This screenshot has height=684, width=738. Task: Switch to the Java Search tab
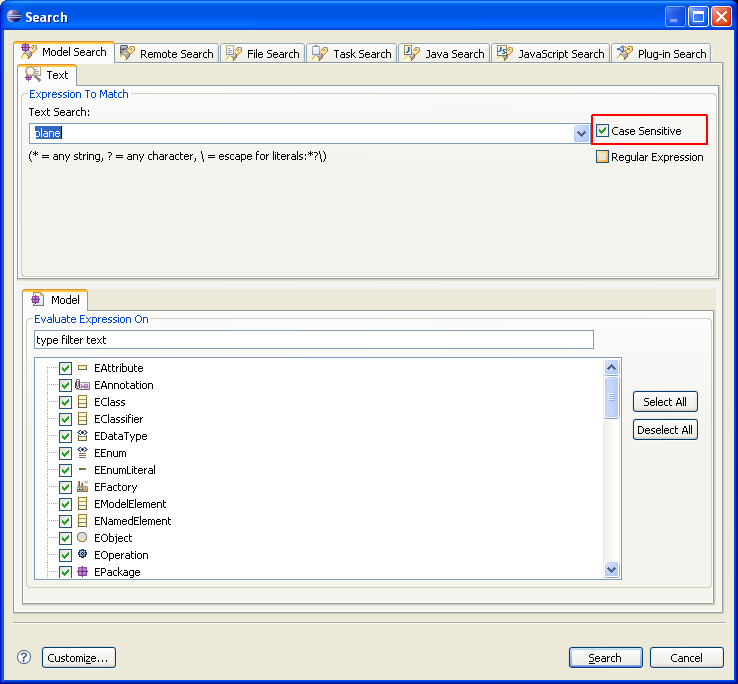point(444,54)
